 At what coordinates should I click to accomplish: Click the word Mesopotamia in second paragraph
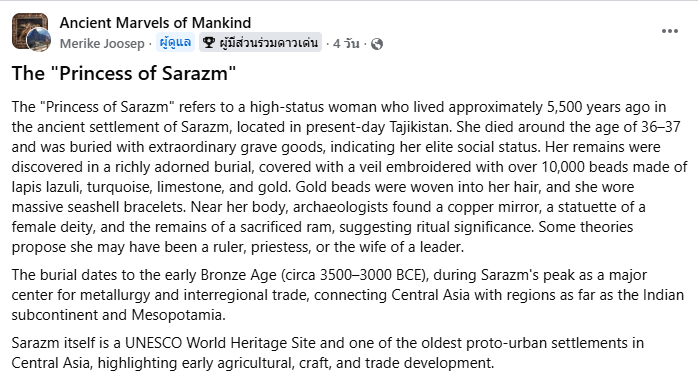(178, 315)
